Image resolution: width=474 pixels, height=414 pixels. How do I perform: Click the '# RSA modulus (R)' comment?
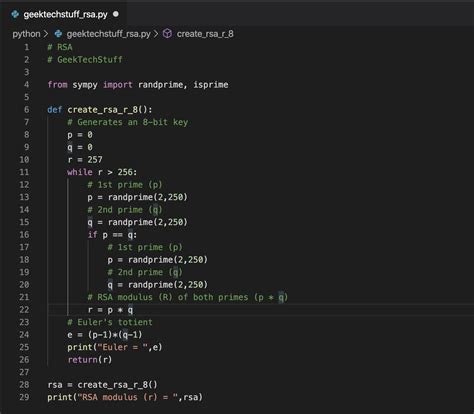coord(188,297)
